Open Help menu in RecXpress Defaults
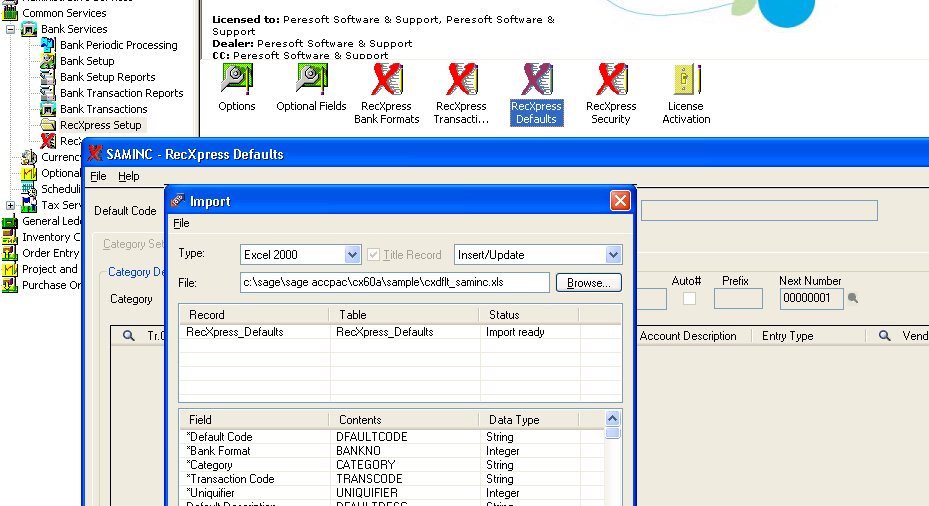929x506 pixels. coord(129,176)
